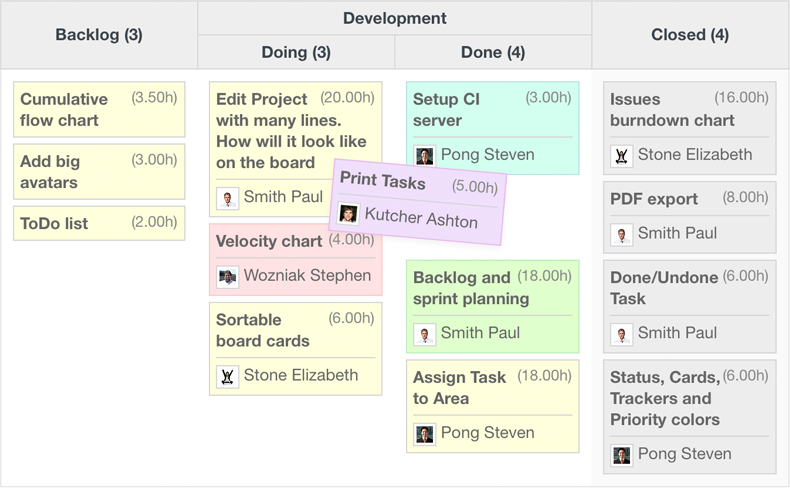
Task: Open the Add big avatars task
Action: coord(50,172)
